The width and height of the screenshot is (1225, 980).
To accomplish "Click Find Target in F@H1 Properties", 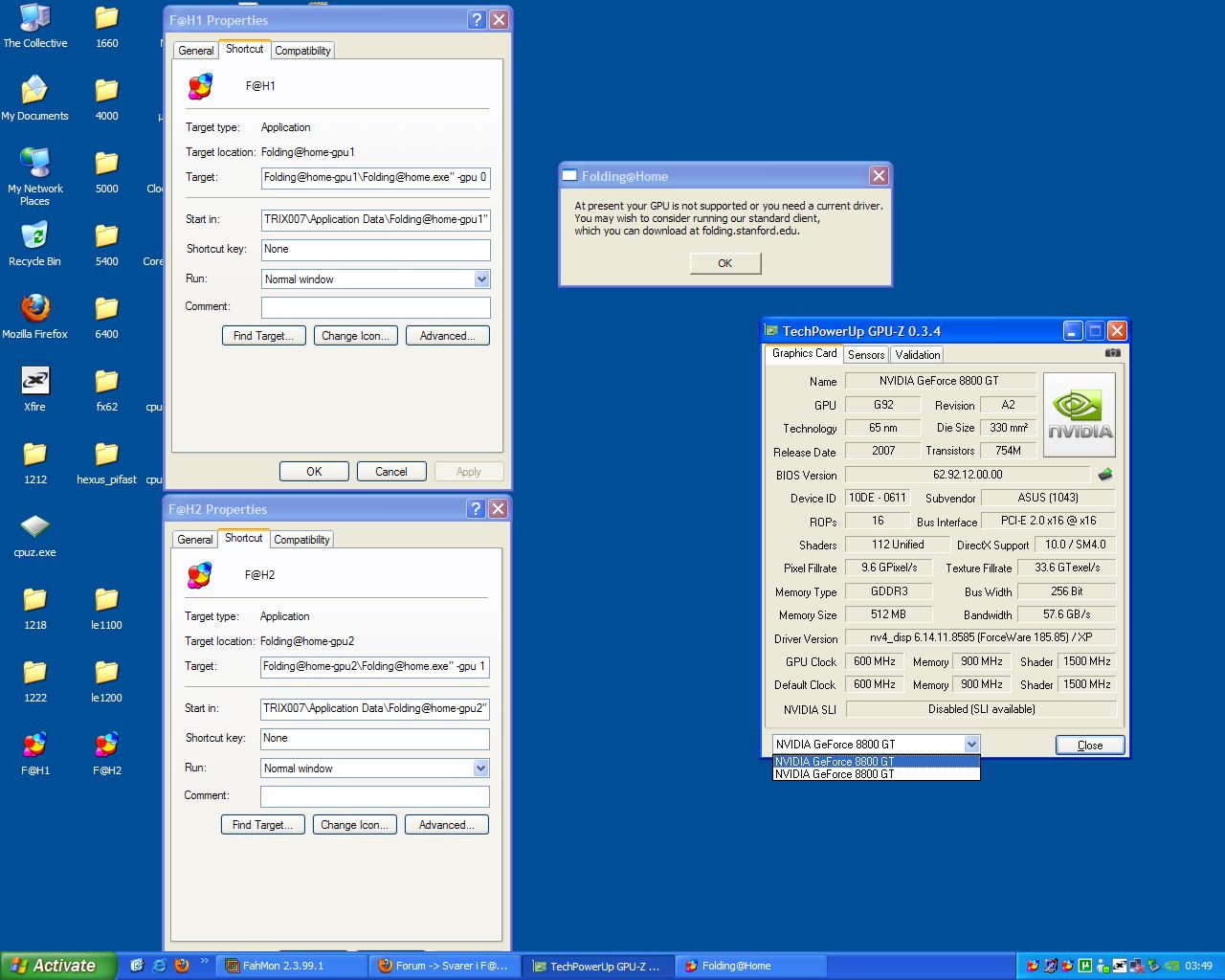I will pyautogui.click(x=264, y=336).
